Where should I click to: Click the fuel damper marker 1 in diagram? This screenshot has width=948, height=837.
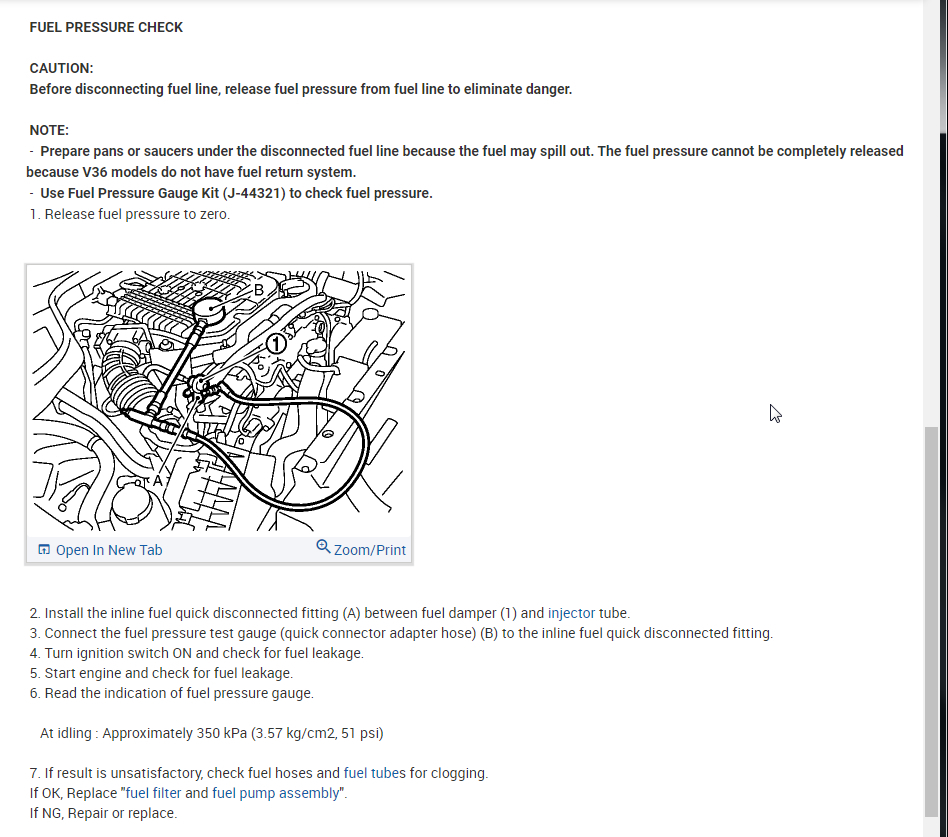coord(276,345)
